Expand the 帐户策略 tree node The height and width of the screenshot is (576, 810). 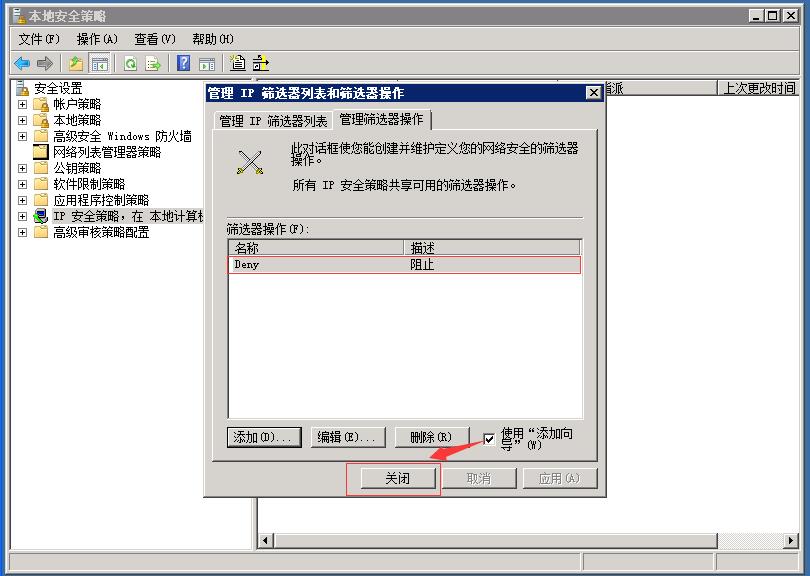pos(22,103)
